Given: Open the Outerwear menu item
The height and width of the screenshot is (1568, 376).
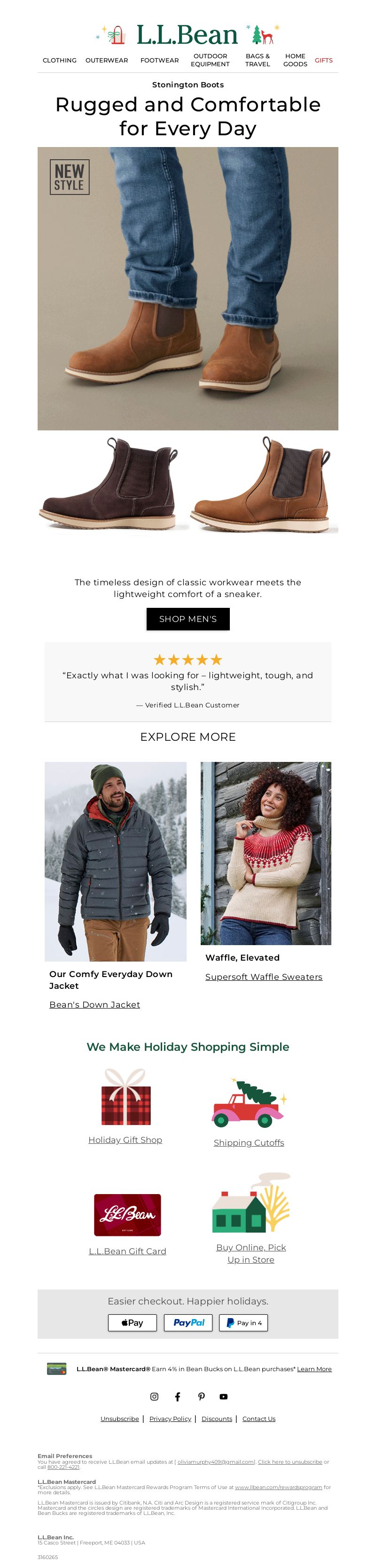Looking at the screenshot, I should pyautogui.click(x=107, y=60).
